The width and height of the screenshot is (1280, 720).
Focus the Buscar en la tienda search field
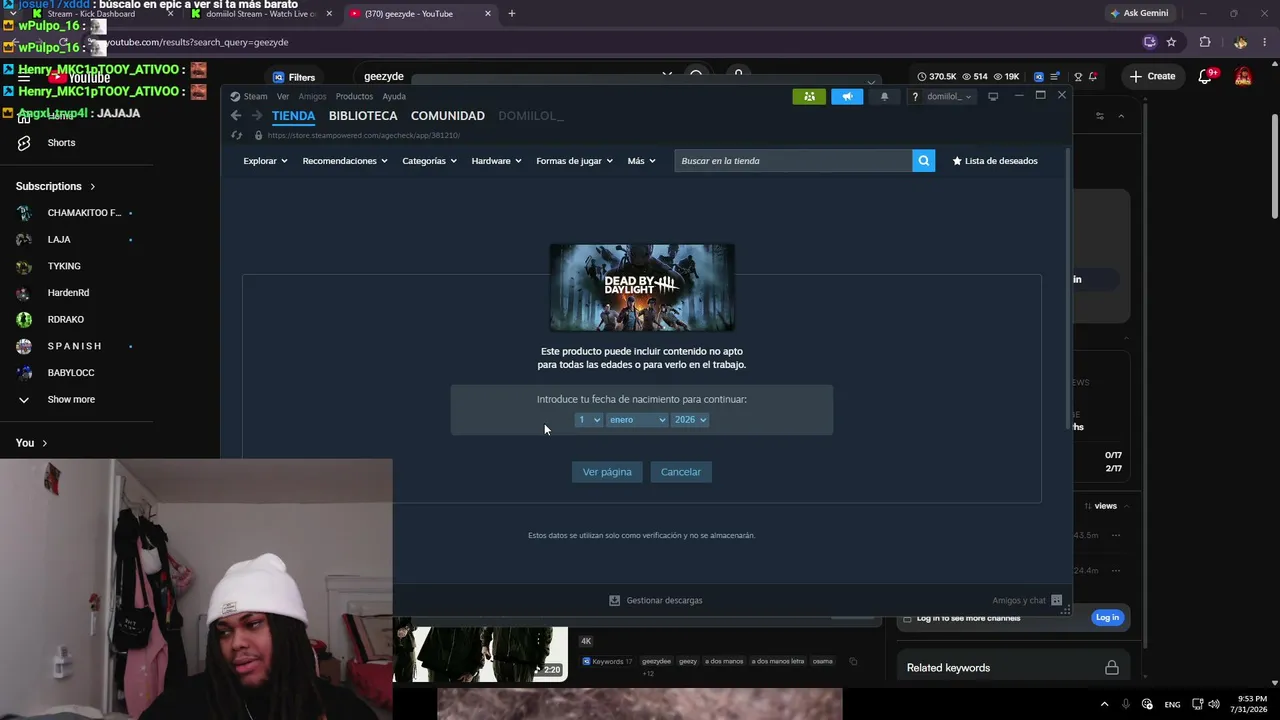(793, 161)
